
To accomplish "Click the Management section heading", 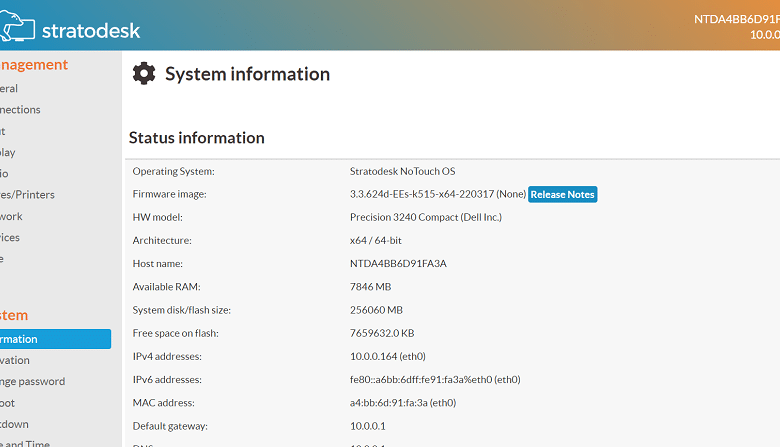I will 34,65.
